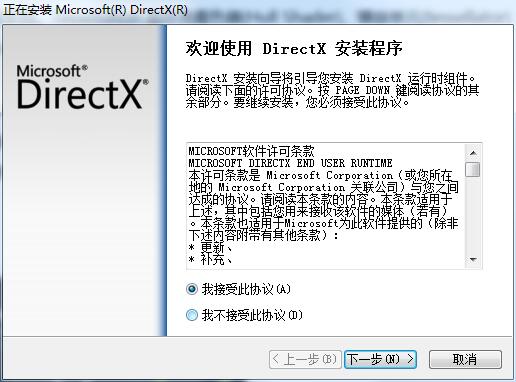Click the MICROSOFT DIRECTX END USER RUNTIME line
Image resolution: width=516 pixels, height=382 pixels.
point(290,163)
